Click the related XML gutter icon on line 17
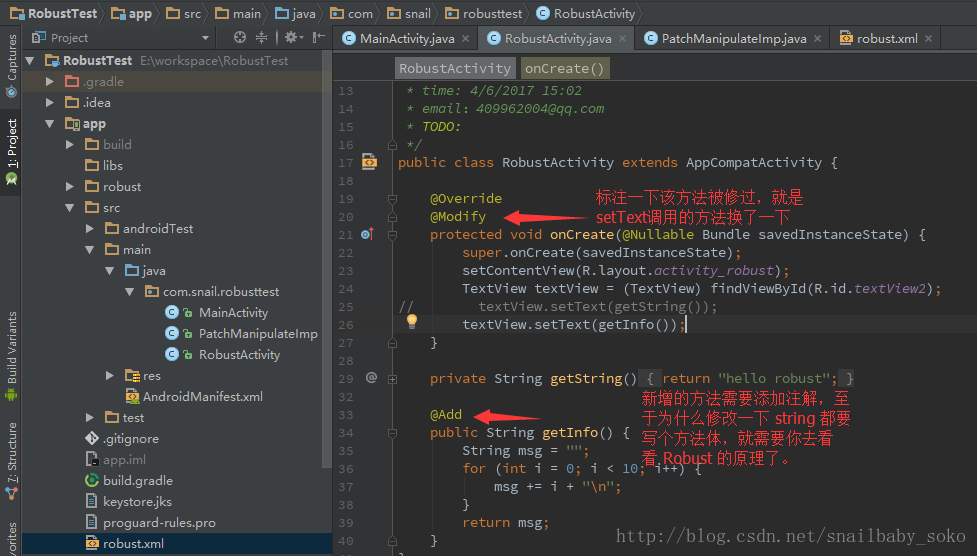Image resolution: width=977 pixels, height=556 pixels. point(369,161)
